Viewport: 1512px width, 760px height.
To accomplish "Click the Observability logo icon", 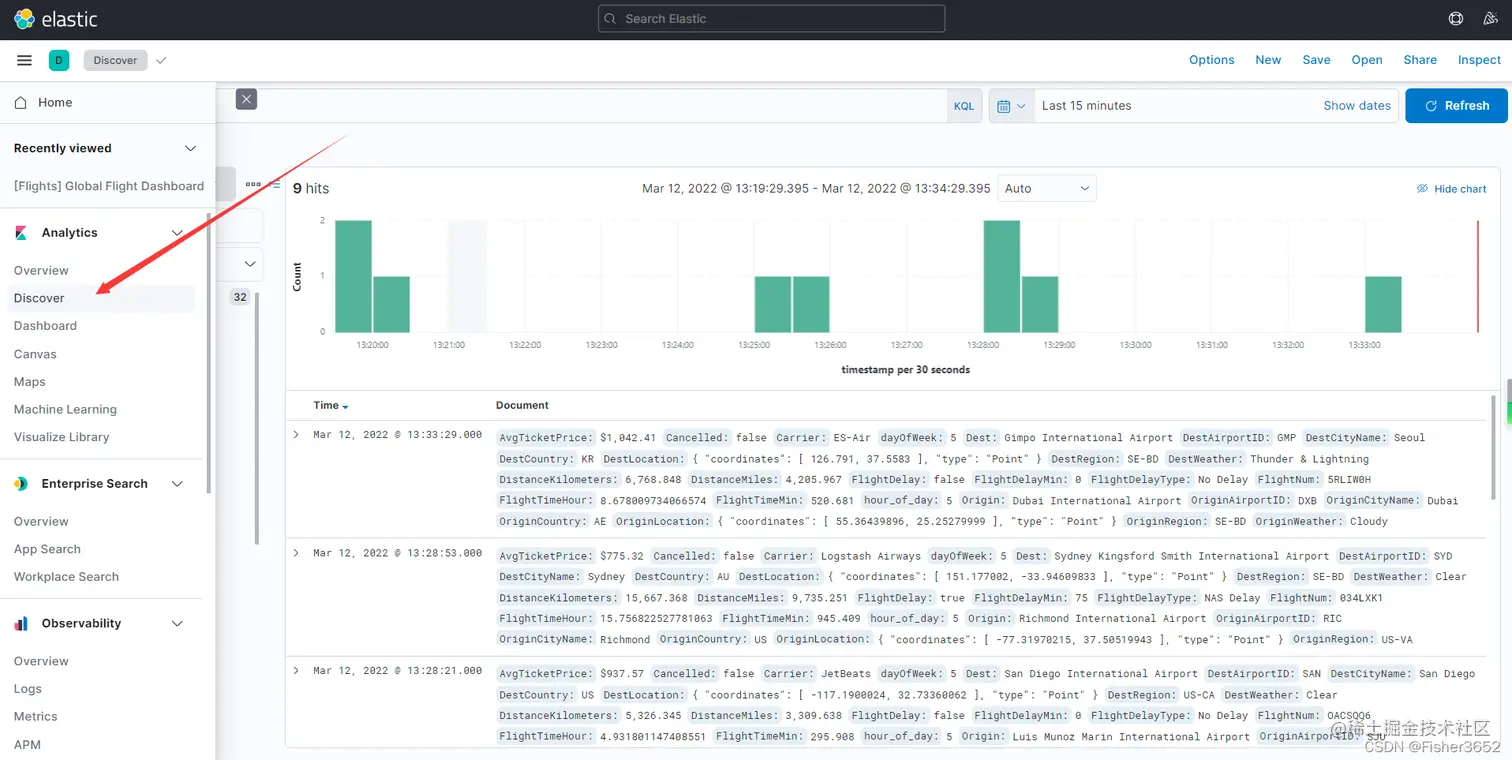I will [x=21, y=623].
